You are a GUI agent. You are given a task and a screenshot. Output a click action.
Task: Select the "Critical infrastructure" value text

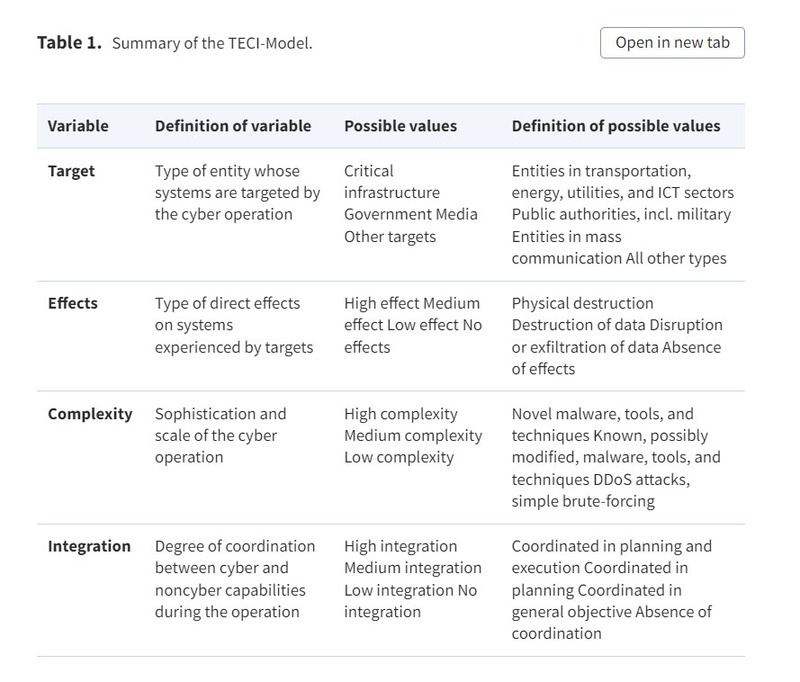pos(391,182)
